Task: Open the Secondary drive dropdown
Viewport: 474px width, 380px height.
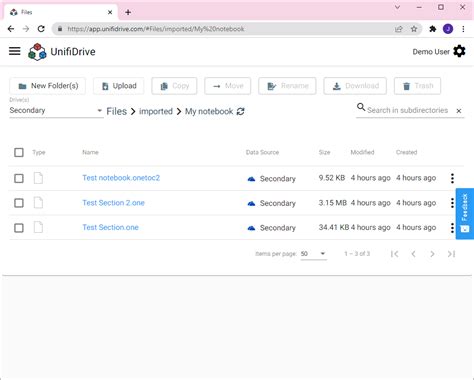Action: (56, 110)
